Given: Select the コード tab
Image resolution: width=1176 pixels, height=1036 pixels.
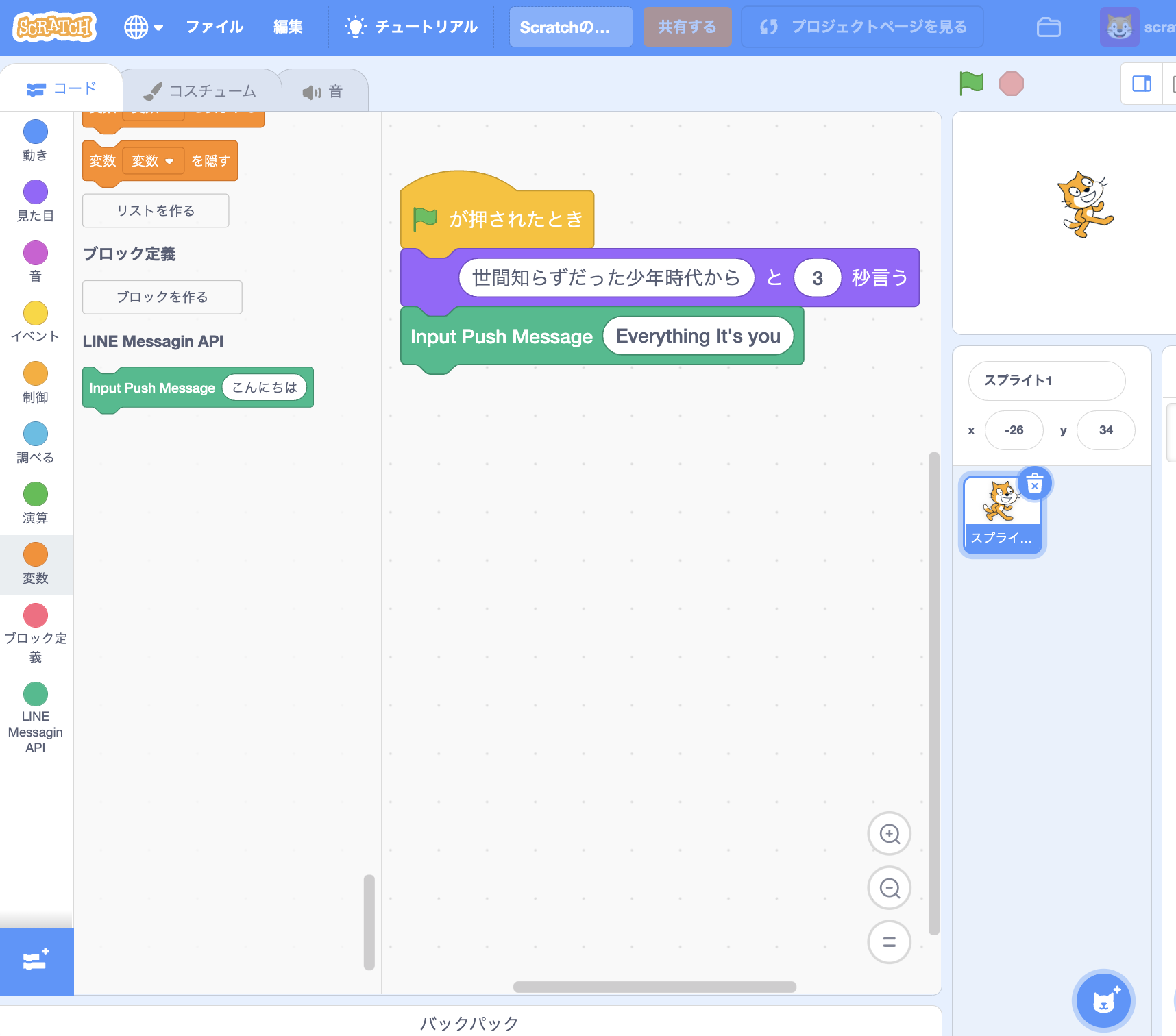Looking at the screenshot, I should [62, 88].
